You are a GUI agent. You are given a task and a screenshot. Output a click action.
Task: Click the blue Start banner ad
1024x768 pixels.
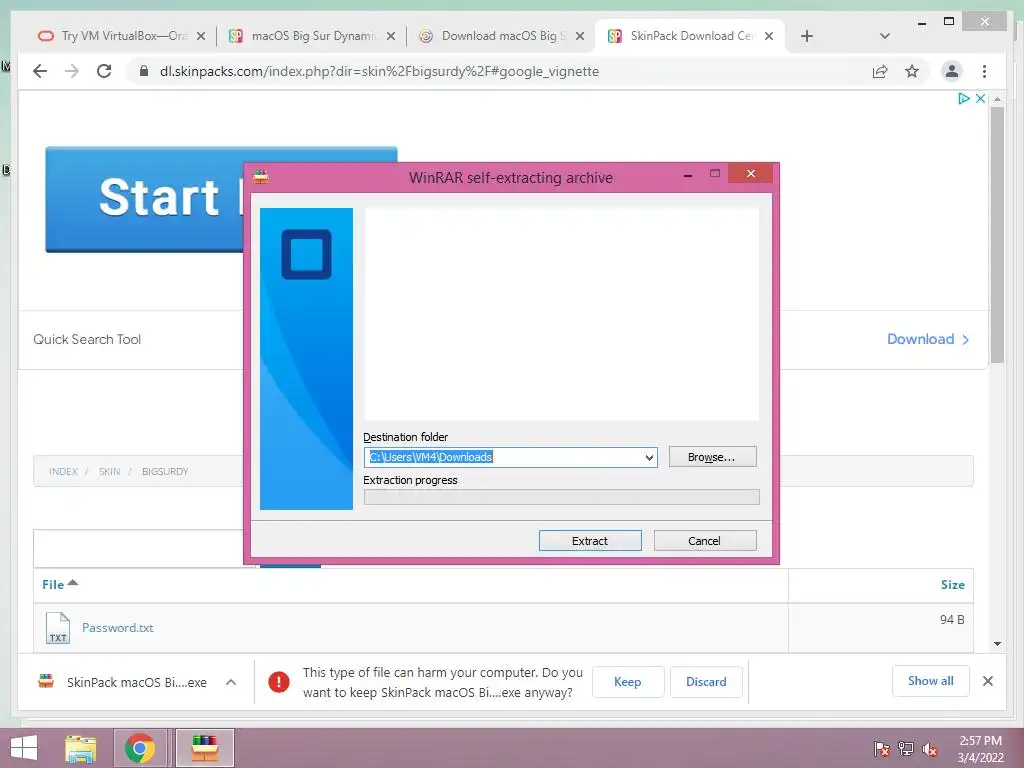tap(144, 199)
